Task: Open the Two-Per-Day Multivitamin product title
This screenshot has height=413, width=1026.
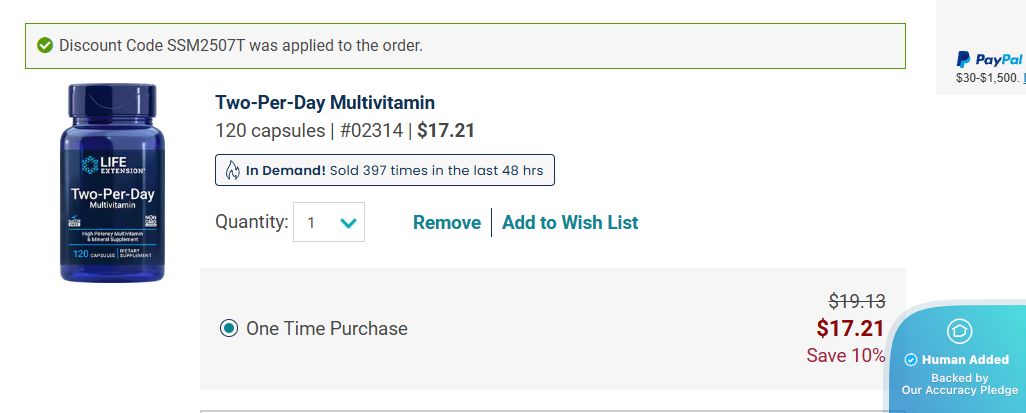Action: pyautogui.click(x=325, y=102)
